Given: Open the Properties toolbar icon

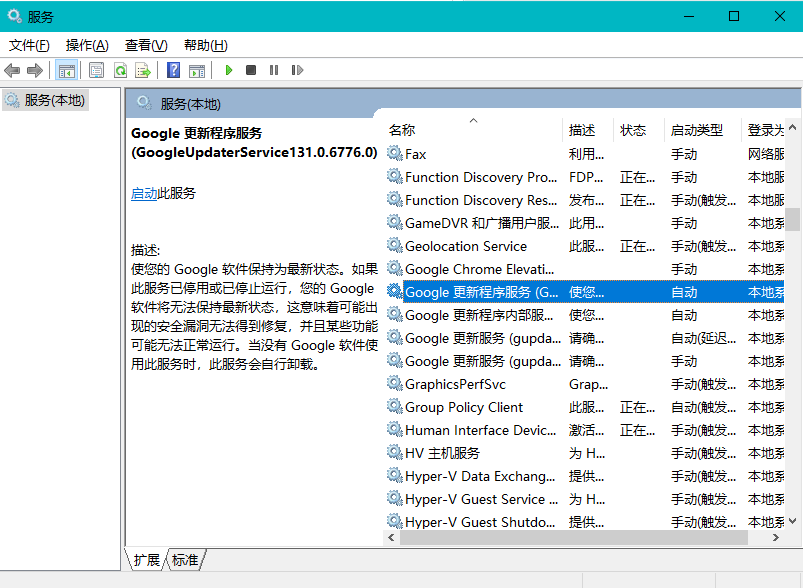Looking at the screenshot, I should [x=96, y=70].
